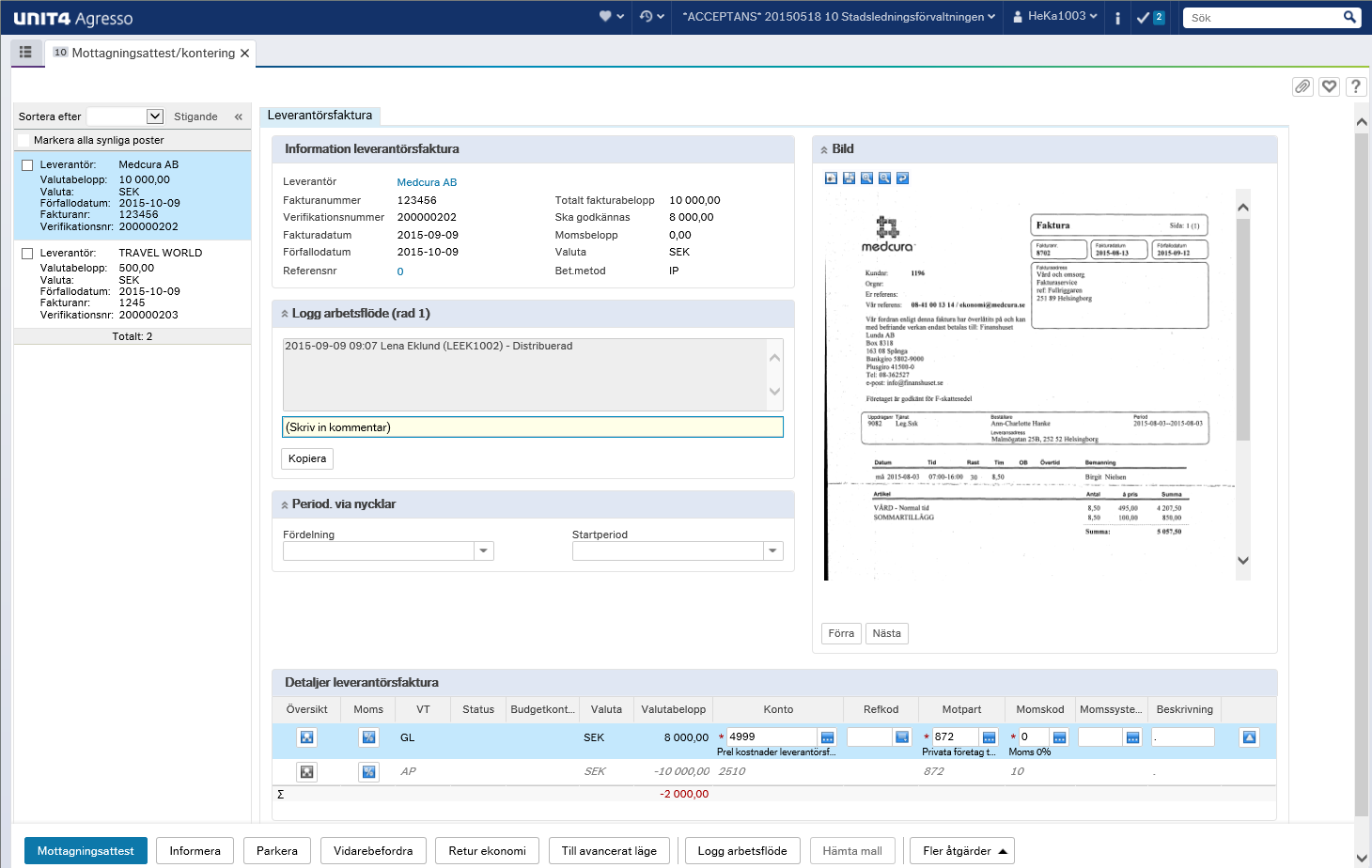Screen dimensions: 1372x868
Task: Open Översikt icon on GL row
Action: [306, 737]
